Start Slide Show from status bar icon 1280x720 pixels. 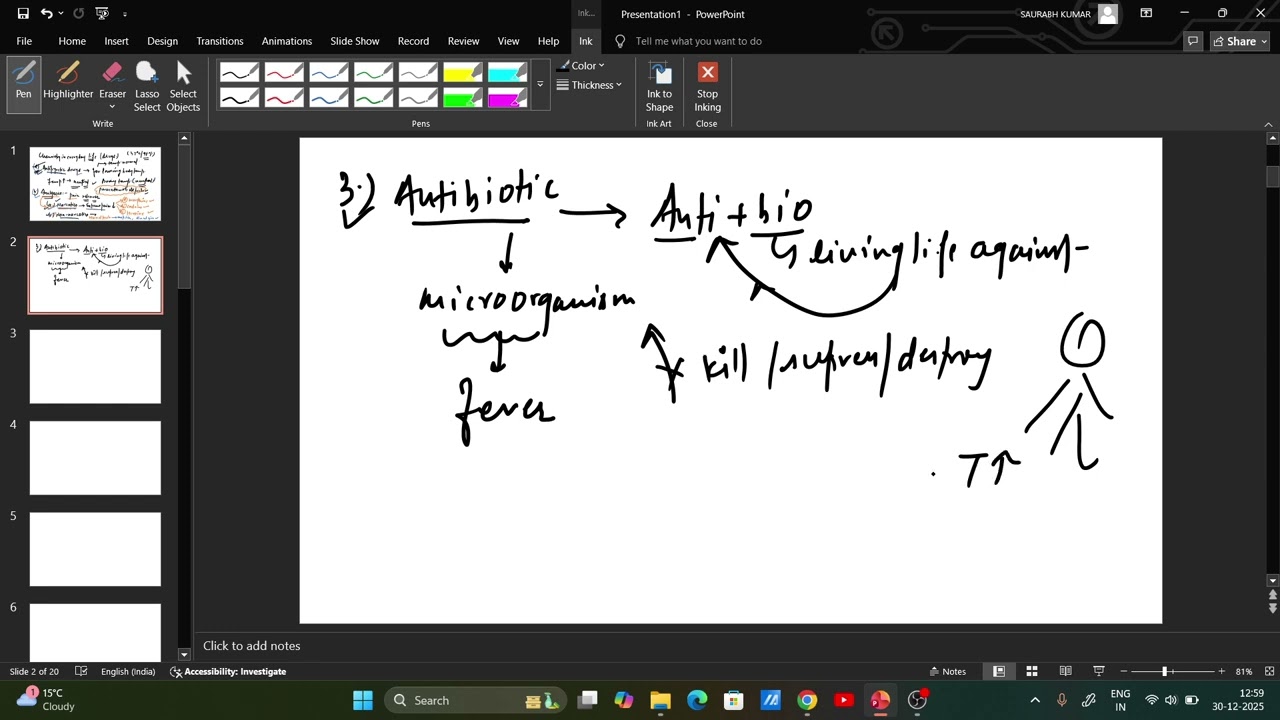1098,671
